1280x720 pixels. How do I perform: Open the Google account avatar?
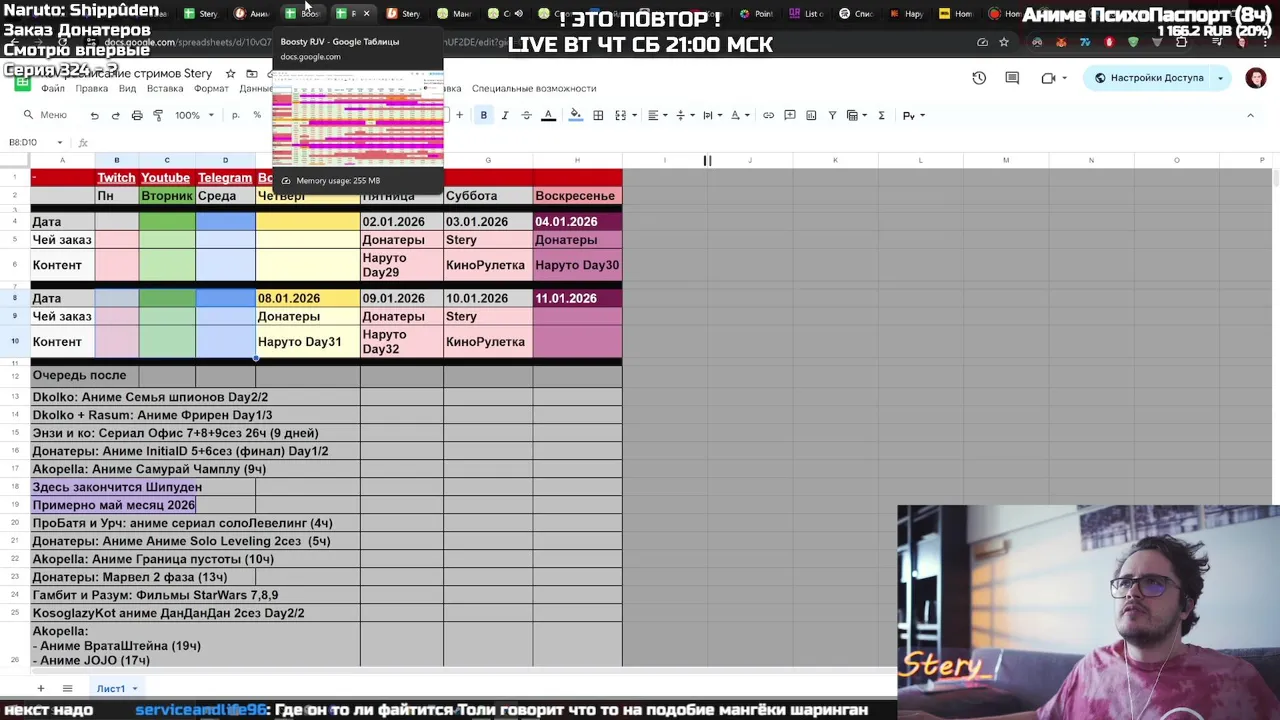(x=1256, y=78)
